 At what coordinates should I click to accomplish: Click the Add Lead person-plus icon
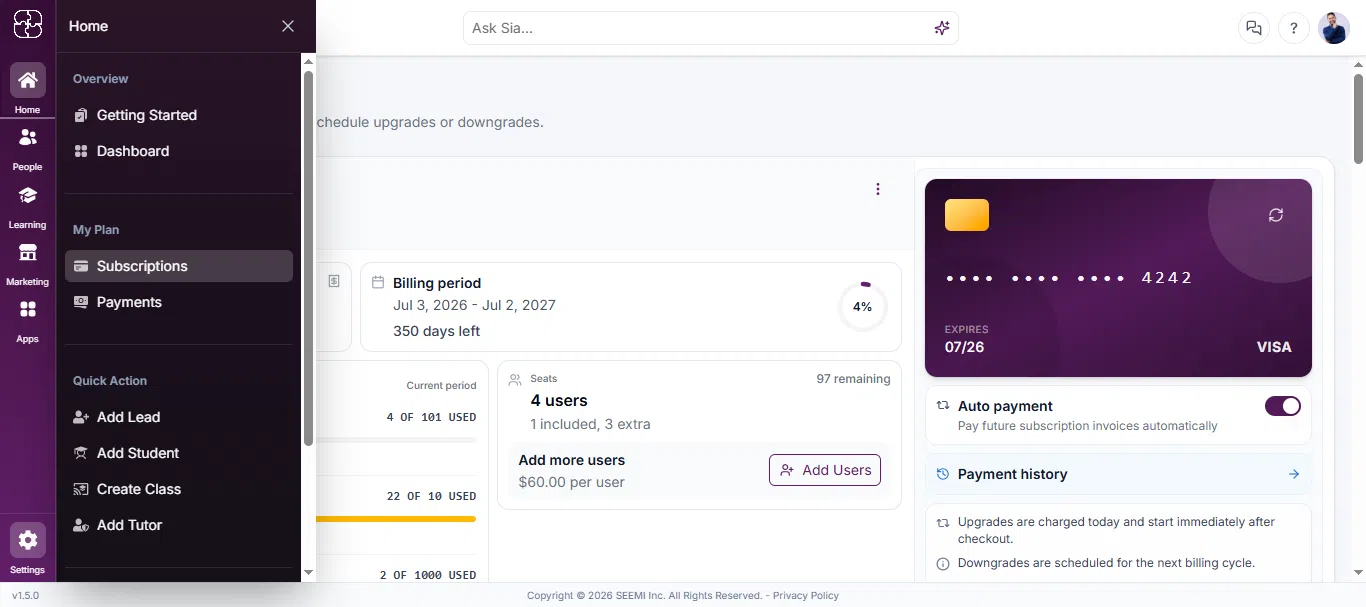click(x=81, y=417)
